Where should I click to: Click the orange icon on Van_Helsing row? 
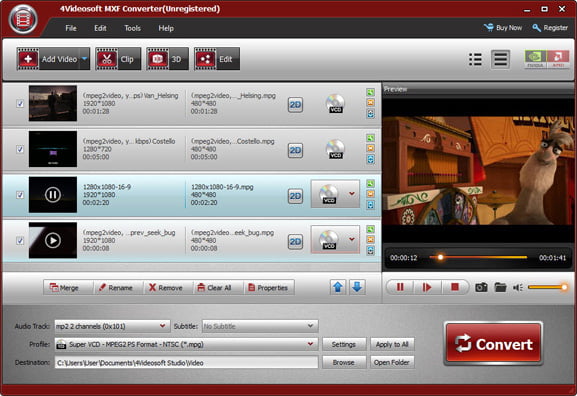371,103
